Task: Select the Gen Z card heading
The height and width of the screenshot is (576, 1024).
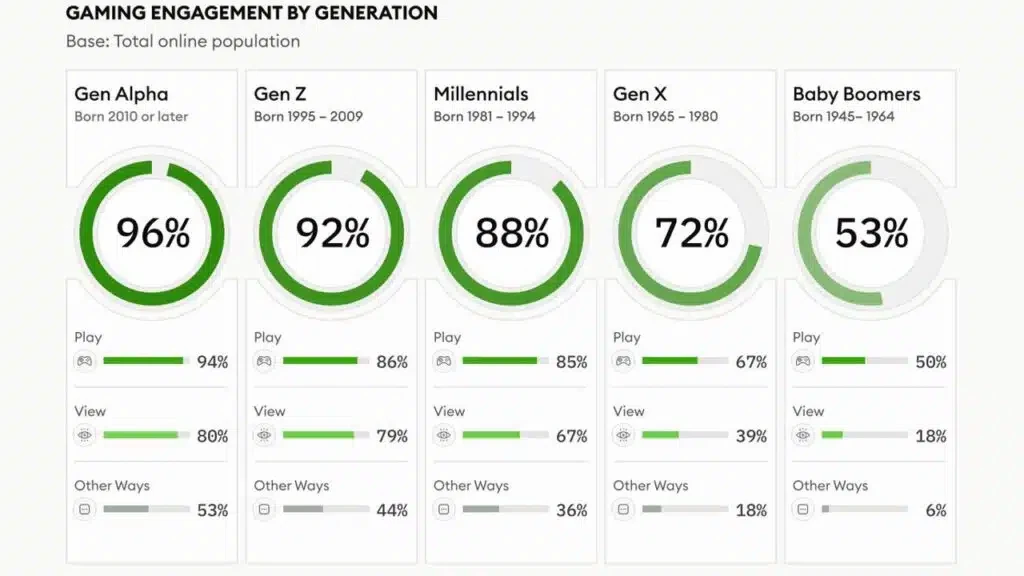Action: click(280, 94)
